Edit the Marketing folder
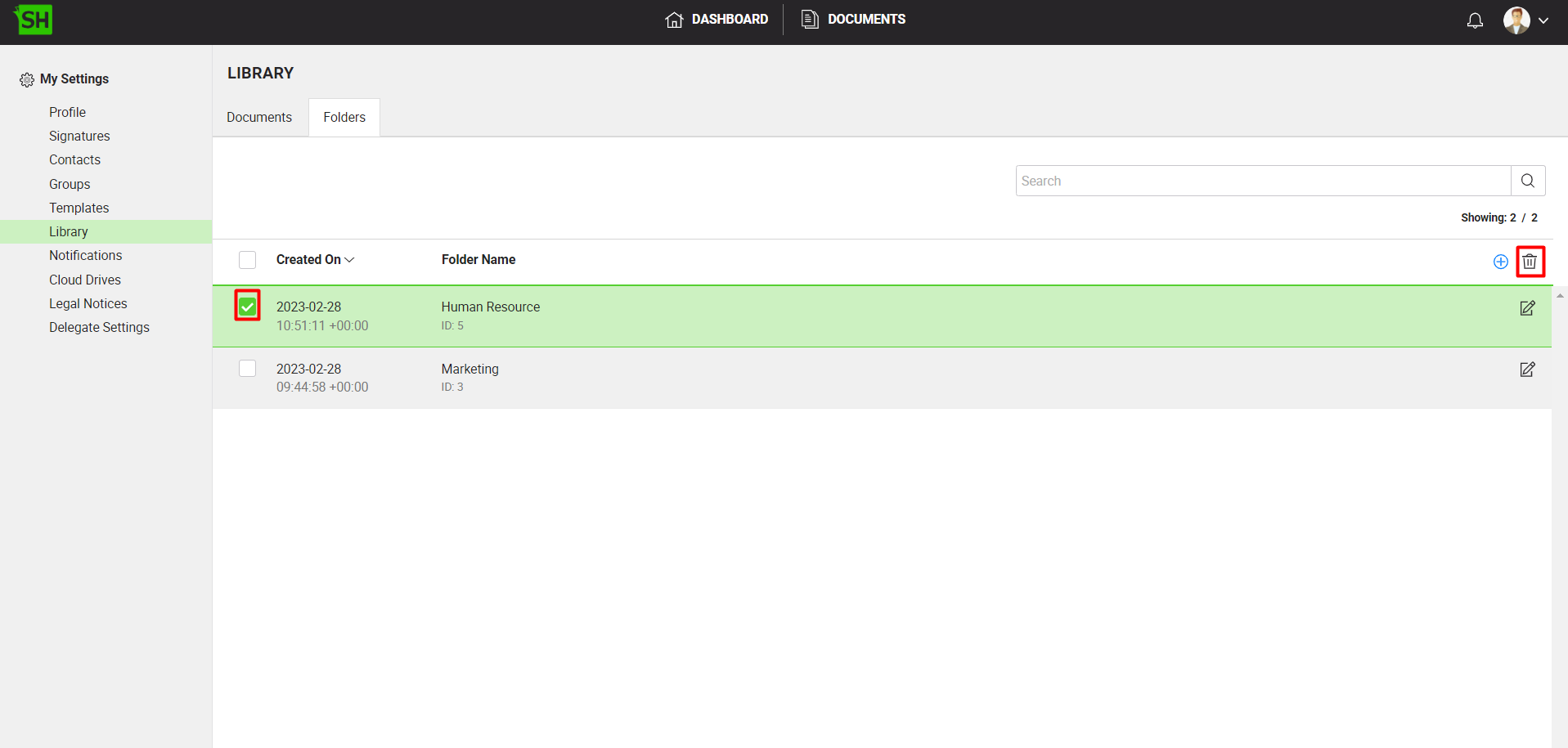The height and width of the screenshot is (748, 1568). 1527,370
